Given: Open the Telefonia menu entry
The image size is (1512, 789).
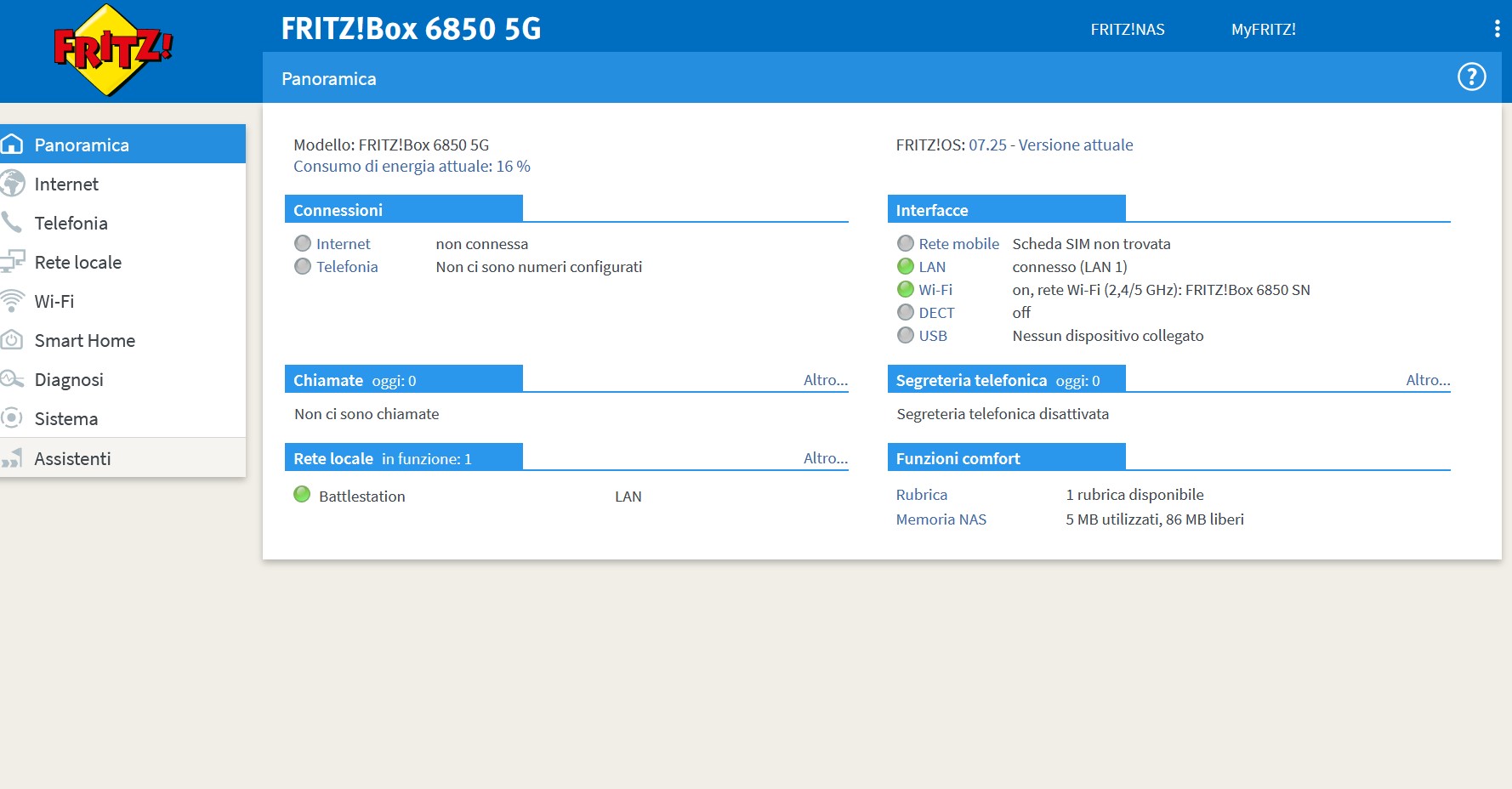Looking at the screenshot, I should coord(122,223).
